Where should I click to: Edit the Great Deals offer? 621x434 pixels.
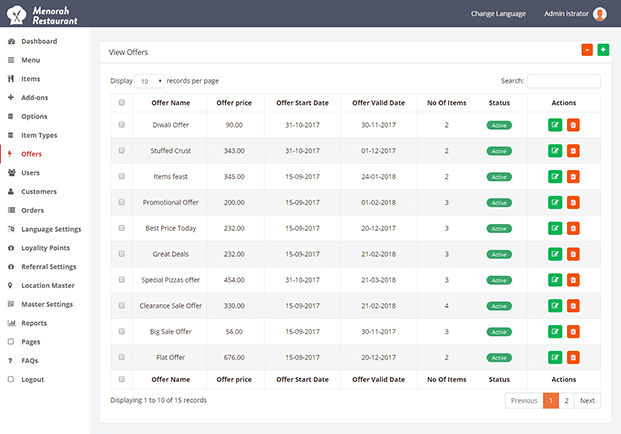coord(555,254)
